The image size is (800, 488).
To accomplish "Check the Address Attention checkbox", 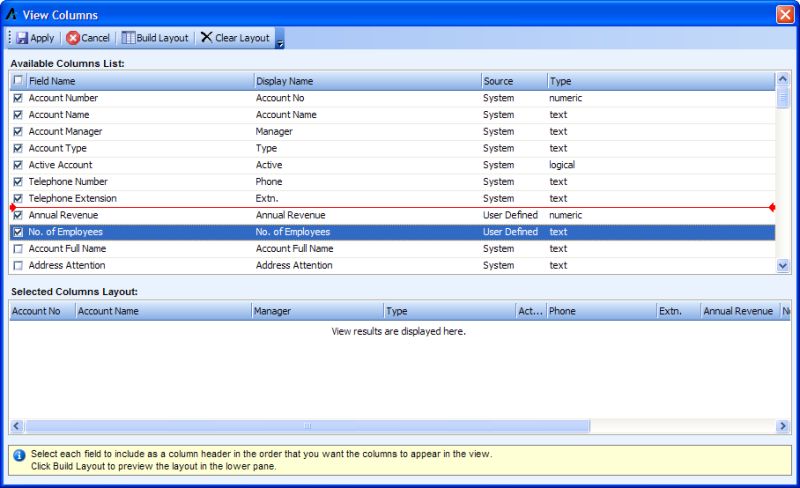I will coord(18,266).
